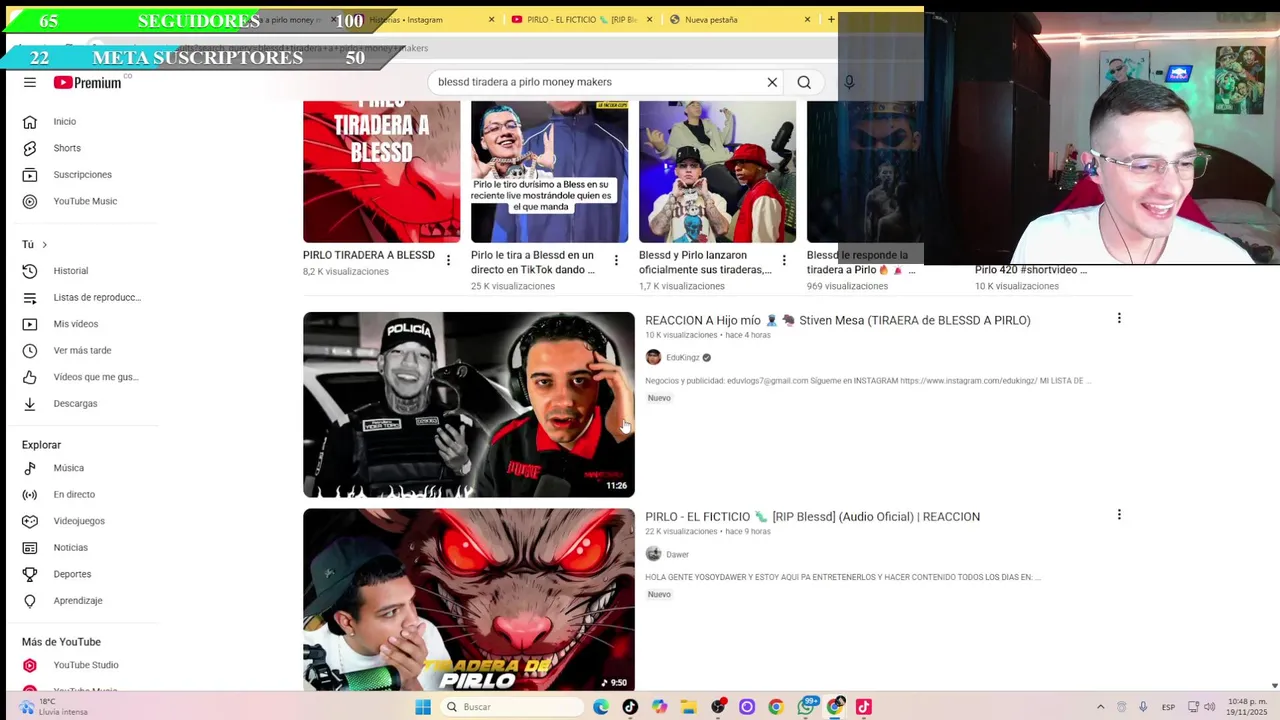Image resolution: width=1280 pixels, height=720 pixels.
Task: Open options menu for 'REACCION A Hijo mío' video
Action: (x=1119, y=318)
